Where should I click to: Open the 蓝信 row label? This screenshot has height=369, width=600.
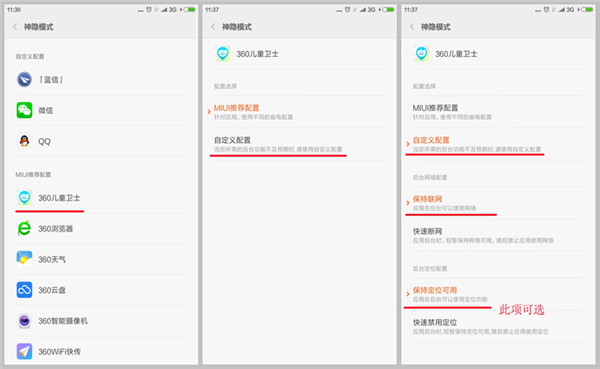coord(51,80)
